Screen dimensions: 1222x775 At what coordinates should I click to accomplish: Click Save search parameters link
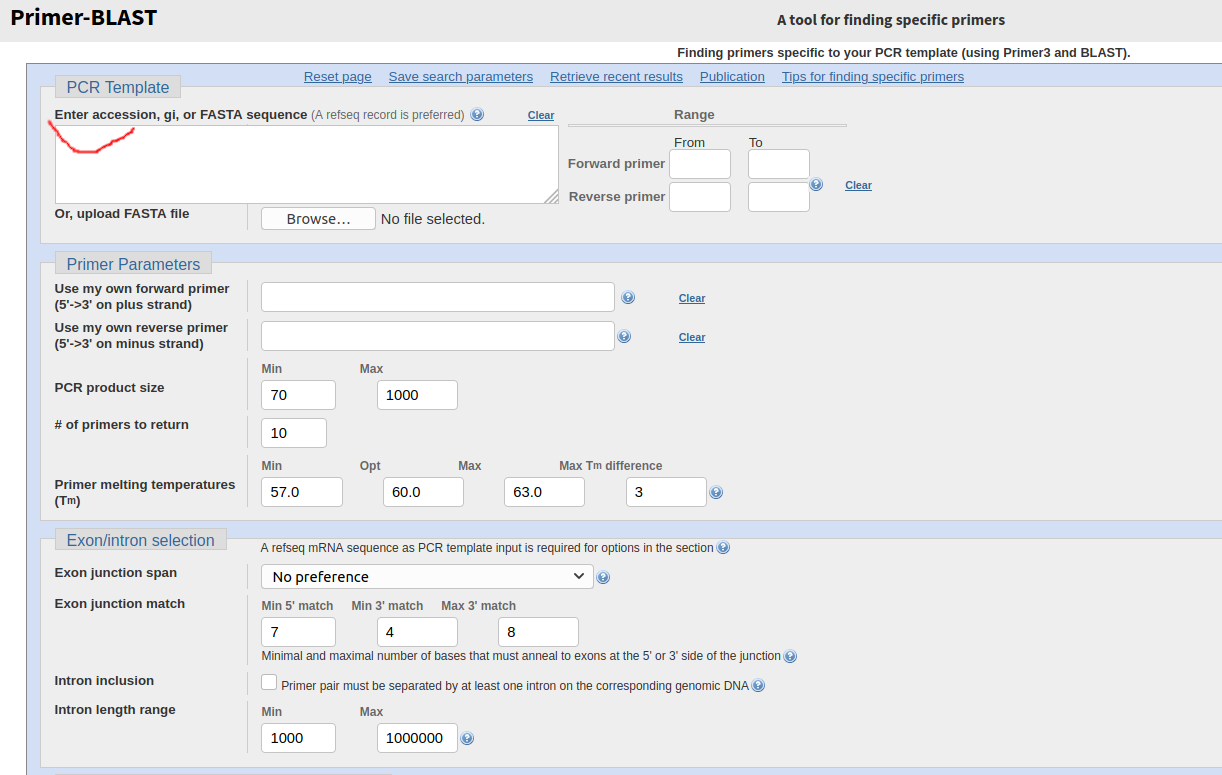tap(461, 77)
